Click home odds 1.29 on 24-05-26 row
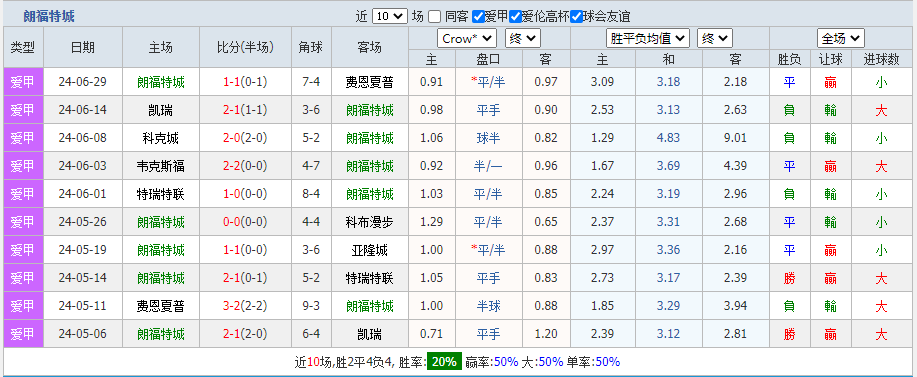Image resolution: width=917 pixels, height=377 pixels. coord(432,222)
